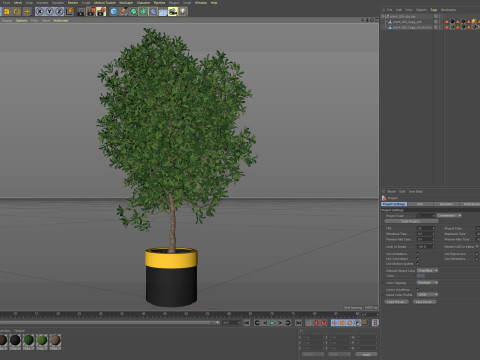
Task: Click Render to Picture Viewer icon
Action: click(x=91, y=12)
